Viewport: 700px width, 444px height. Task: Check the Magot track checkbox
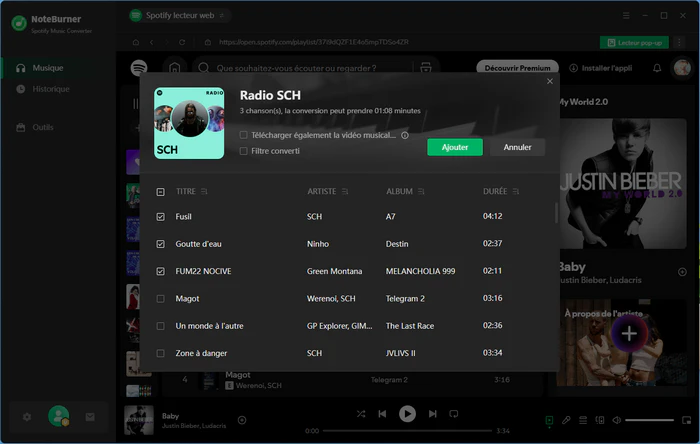[x=161, y=299]
